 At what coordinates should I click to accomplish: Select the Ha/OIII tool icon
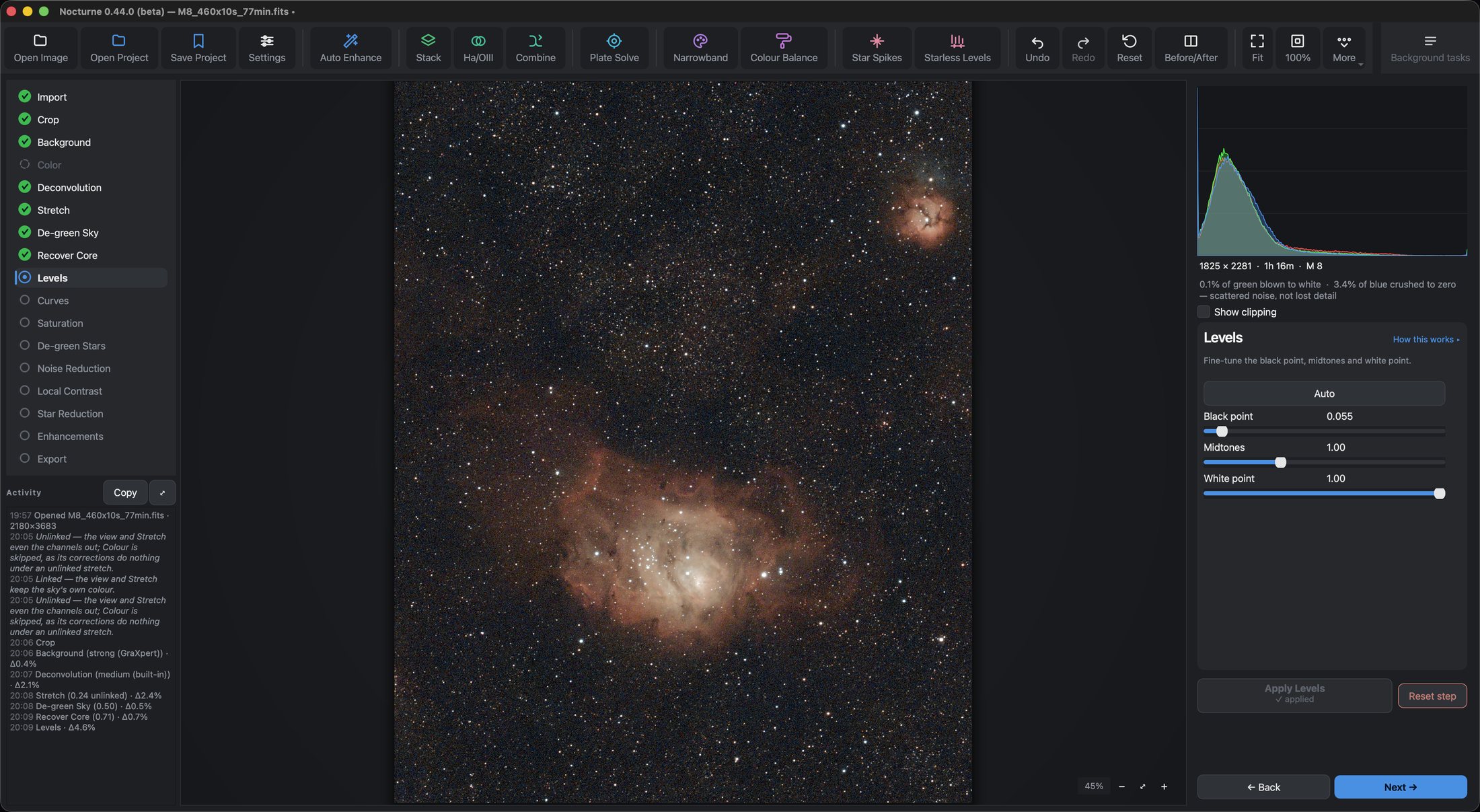point(478,41)
